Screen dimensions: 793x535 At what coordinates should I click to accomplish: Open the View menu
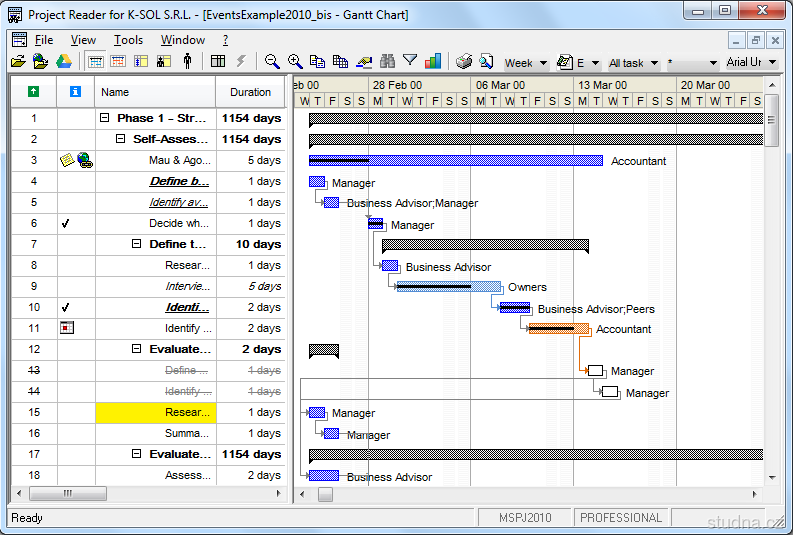(x=84, y=40)
